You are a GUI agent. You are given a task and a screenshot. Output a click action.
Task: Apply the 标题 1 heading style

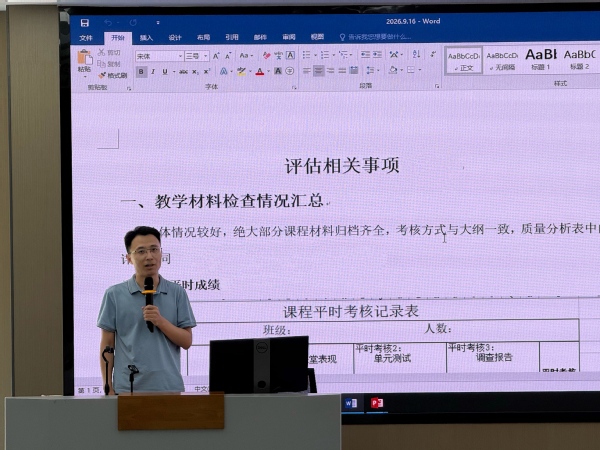(x=540, y=59)
